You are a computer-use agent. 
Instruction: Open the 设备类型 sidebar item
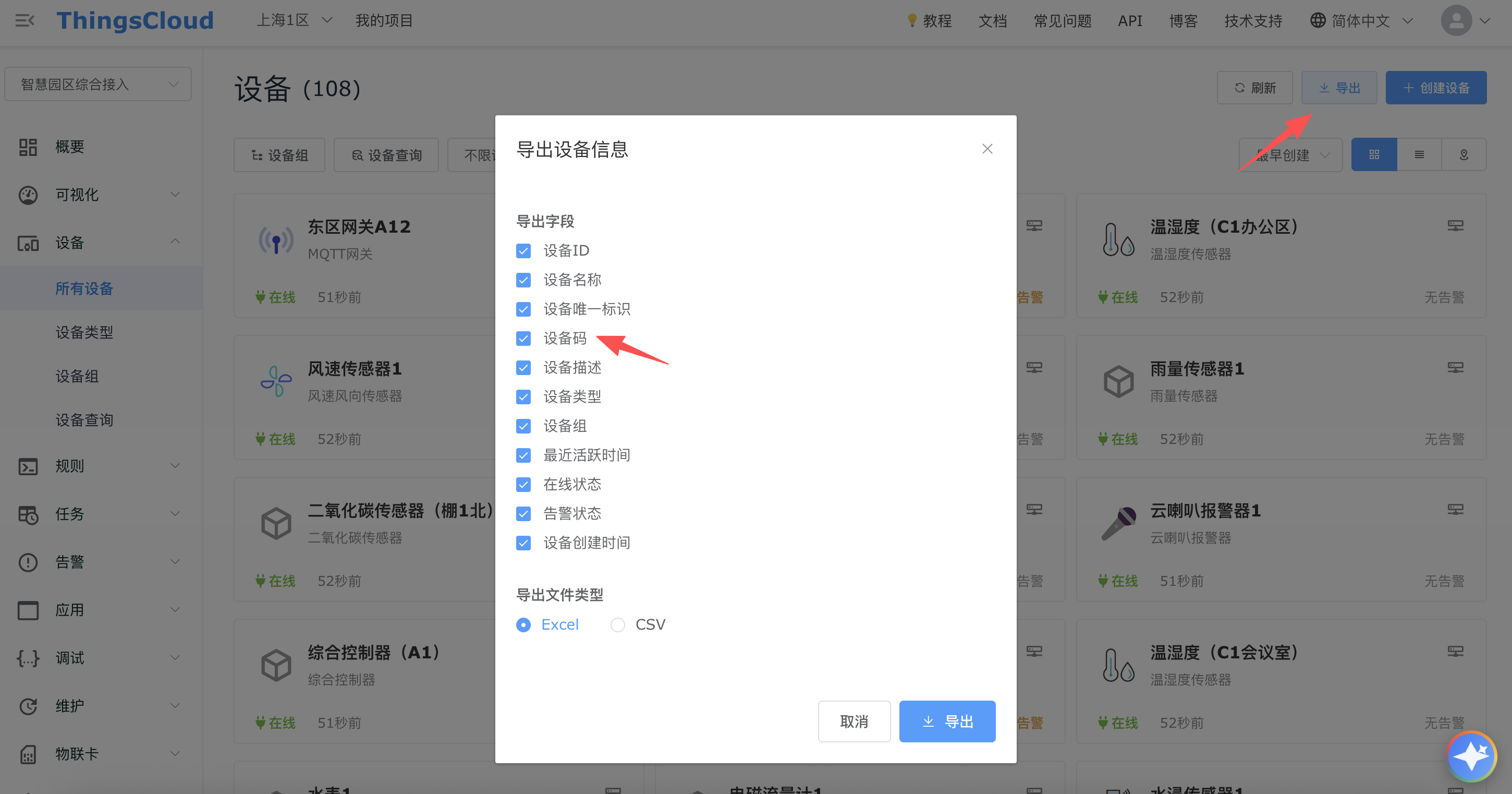(x=84, y=332)
